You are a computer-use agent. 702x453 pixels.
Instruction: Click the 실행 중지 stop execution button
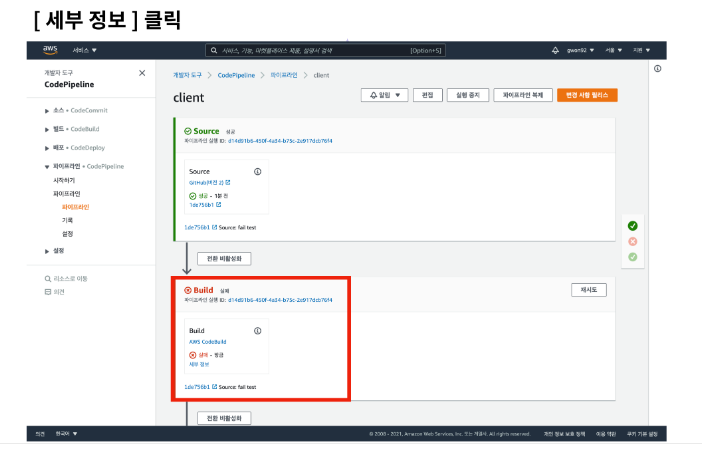coord(467,95)
